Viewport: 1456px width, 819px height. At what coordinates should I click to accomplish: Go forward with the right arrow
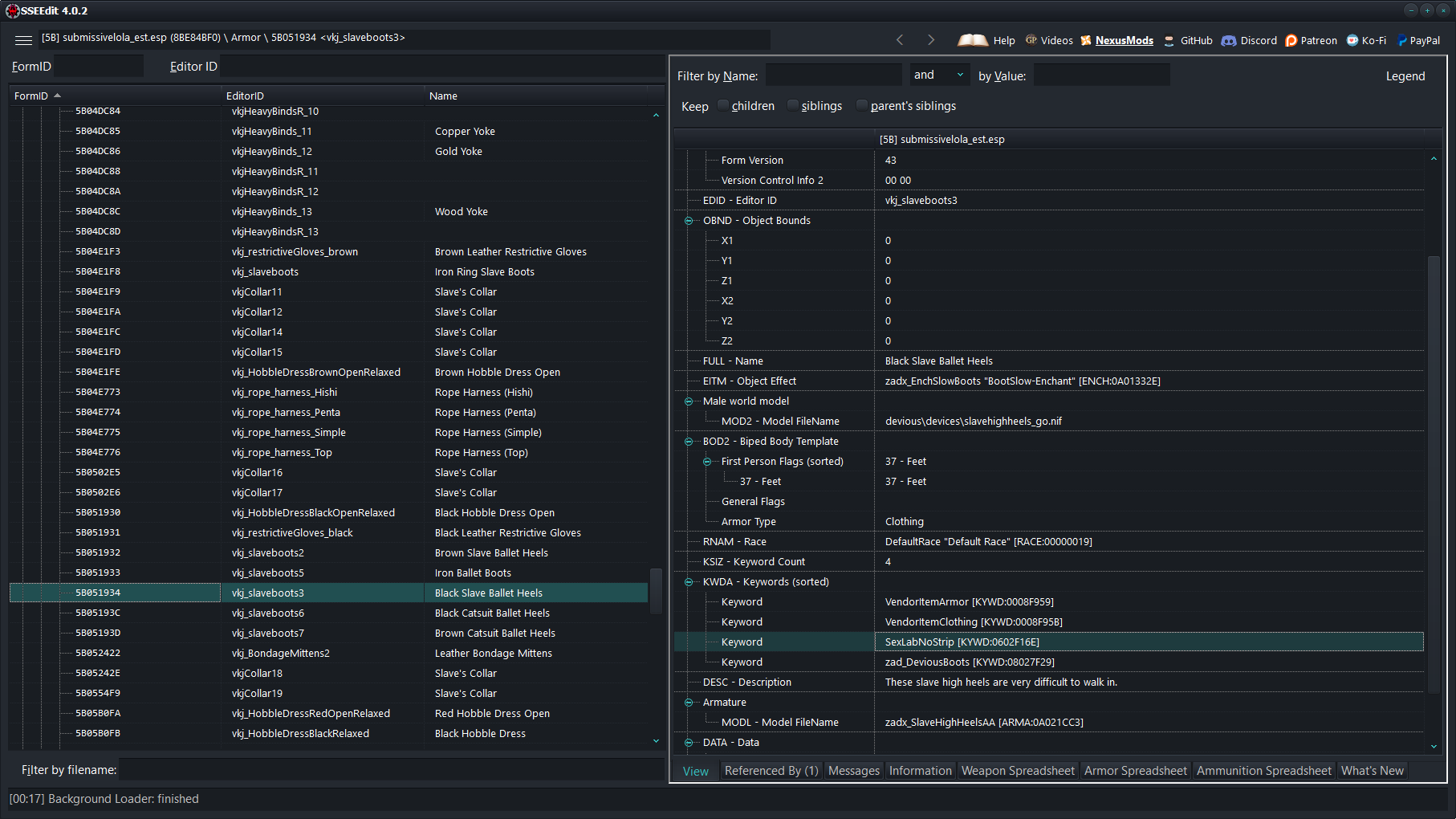pyautogui.click(x=931, y=40)
